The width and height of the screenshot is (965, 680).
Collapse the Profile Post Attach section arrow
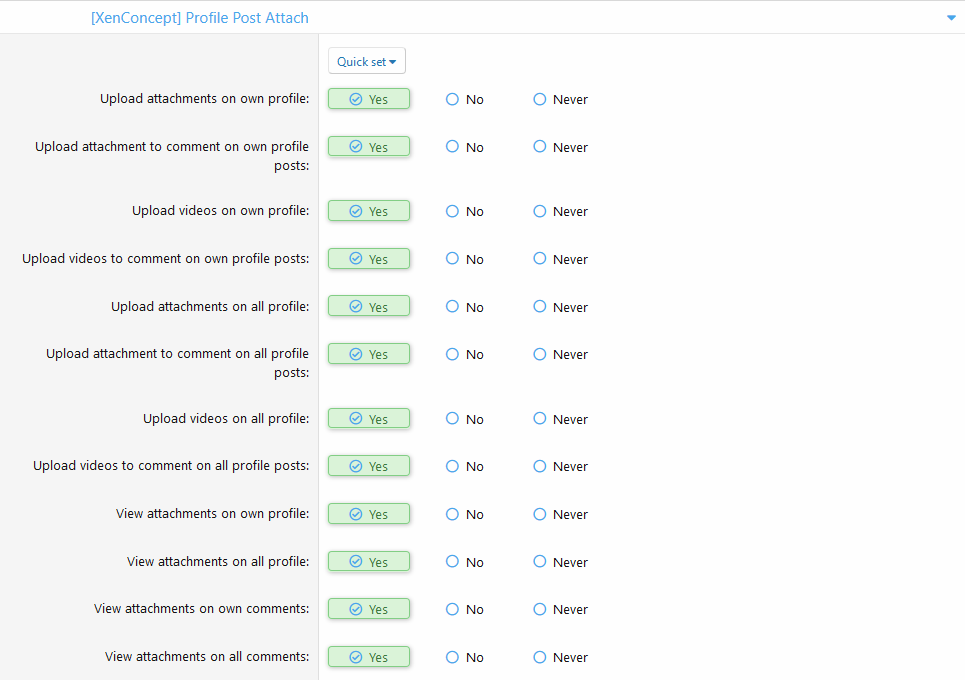(950, 18)
